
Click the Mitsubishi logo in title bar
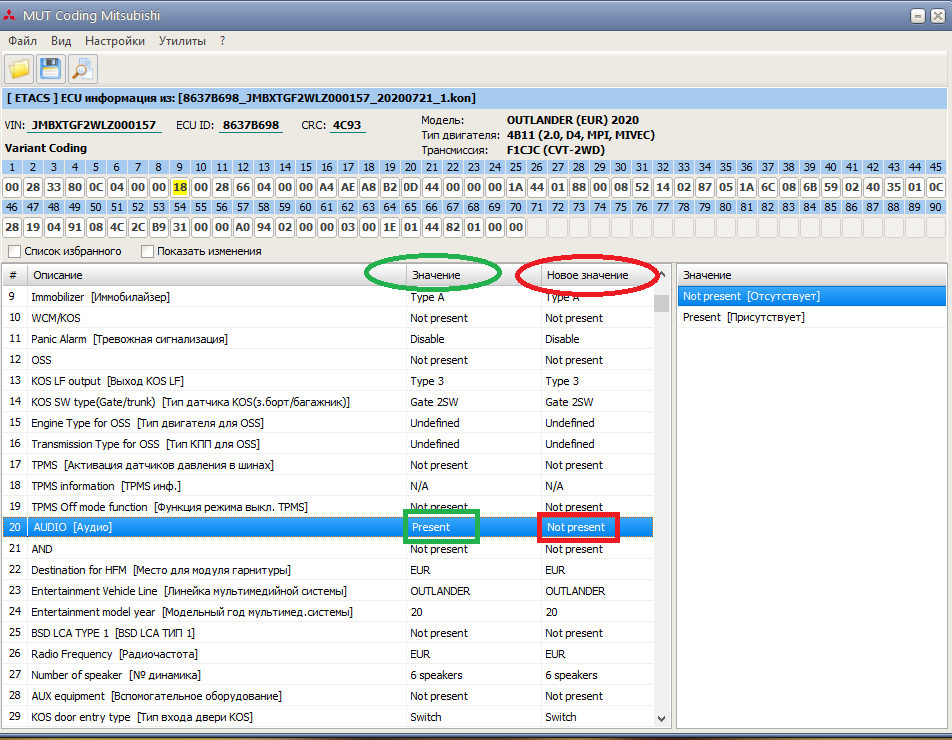coord(10,16)
